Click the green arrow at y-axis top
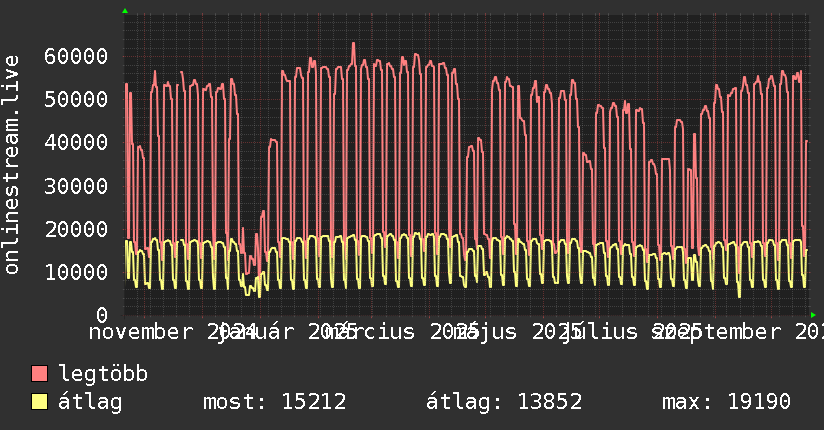This screenshot has height=430, width=824. [125, 11]
